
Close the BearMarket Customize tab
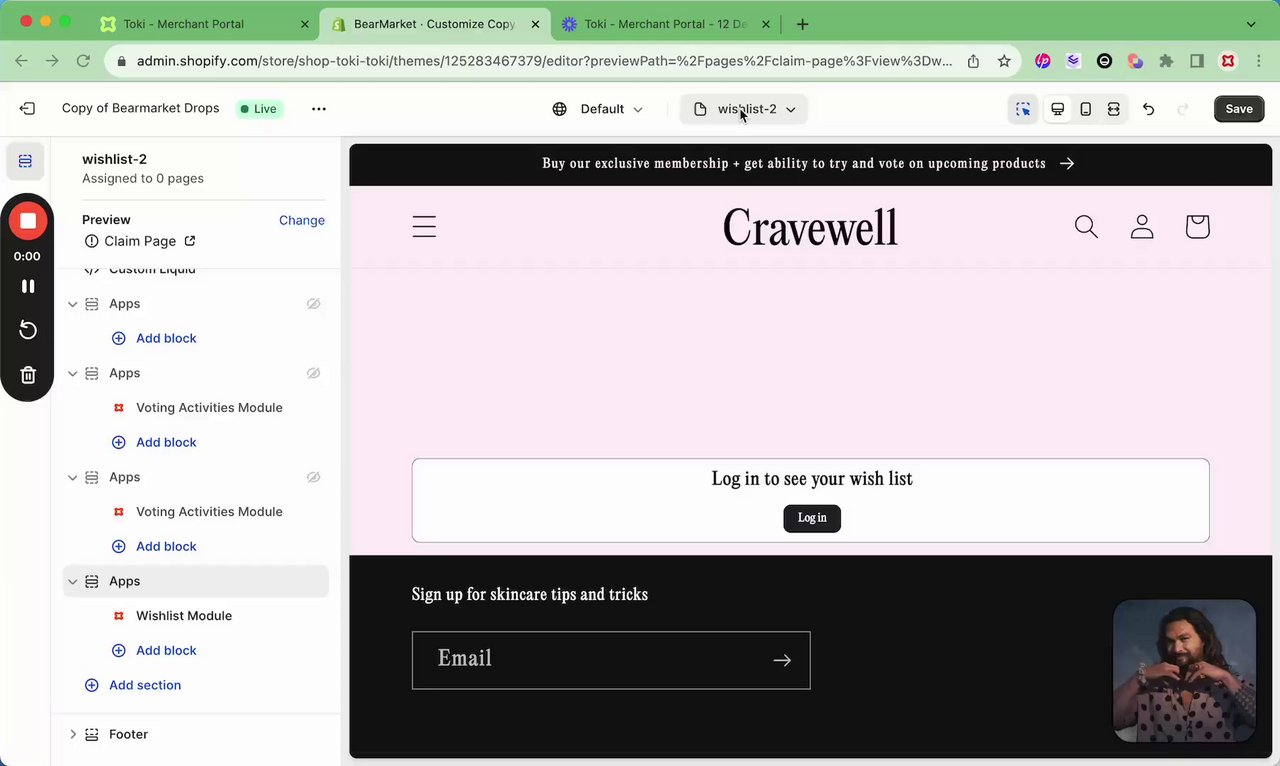pos(535,24)
